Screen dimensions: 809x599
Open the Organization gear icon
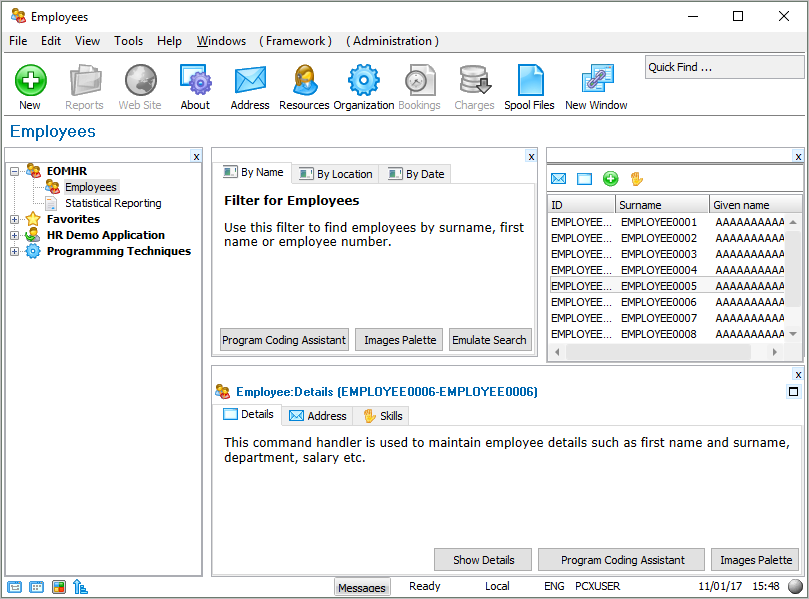(x=363, y=81)
